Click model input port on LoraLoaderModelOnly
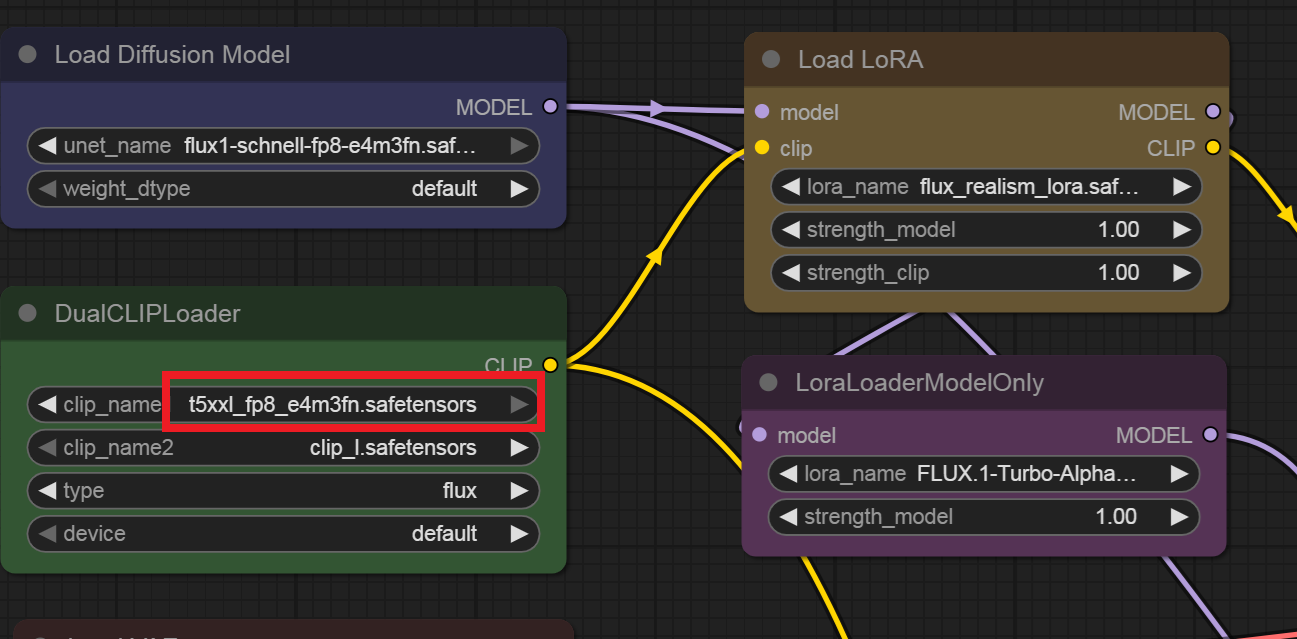 pos(759,435)
